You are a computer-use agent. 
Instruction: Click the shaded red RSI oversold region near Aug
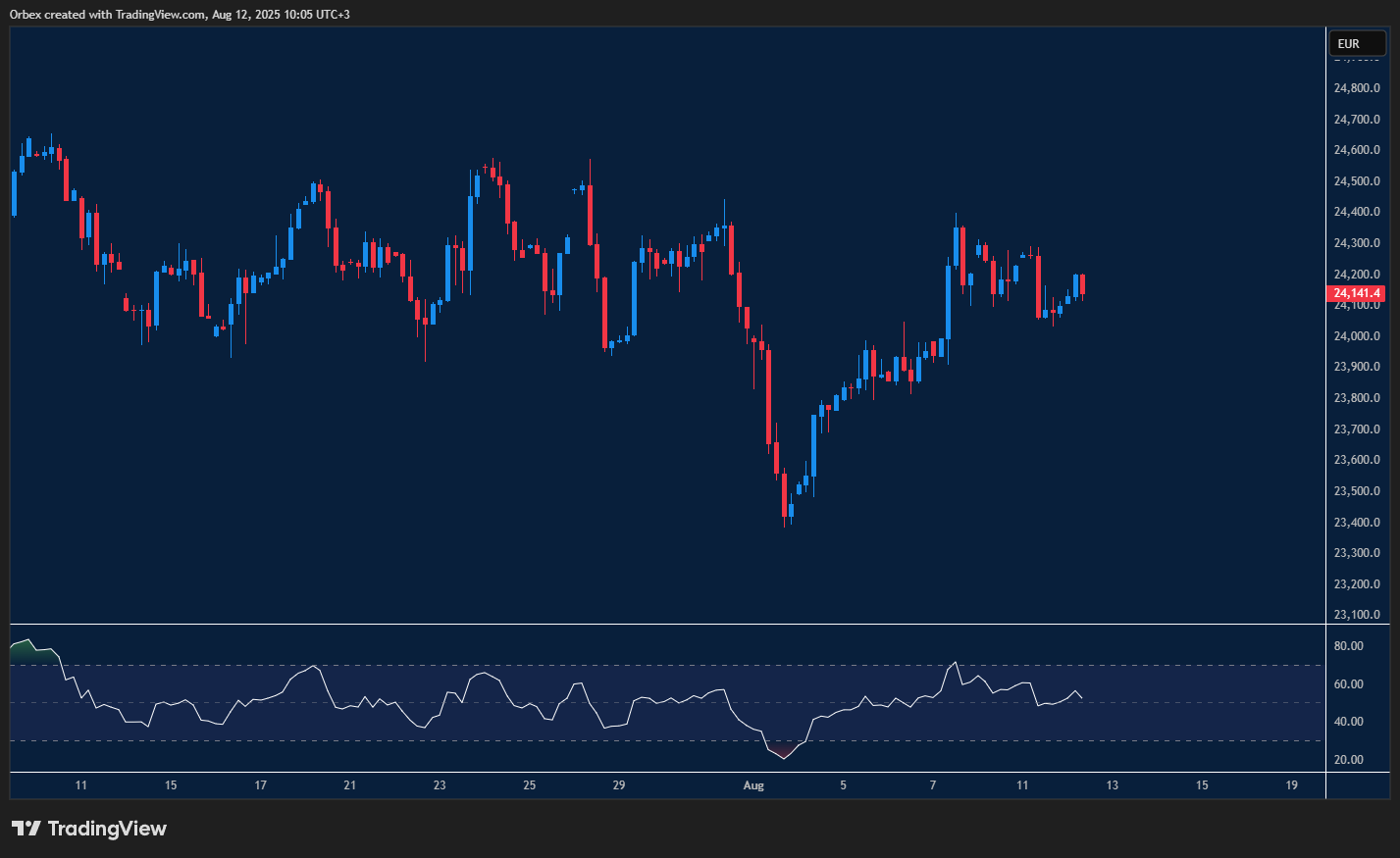coord(782,751)
